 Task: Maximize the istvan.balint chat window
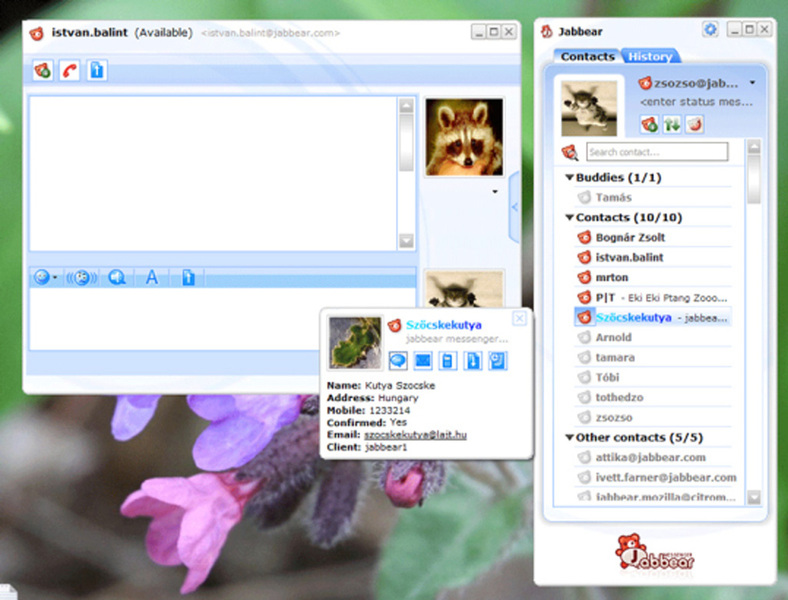tap(494, 32)
